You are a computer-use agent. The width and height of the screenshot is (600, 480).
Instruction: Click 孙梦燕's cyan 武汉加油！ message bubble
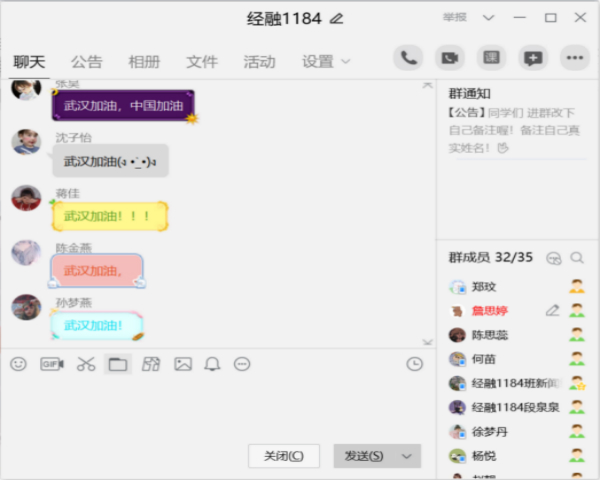click(96, 326)
